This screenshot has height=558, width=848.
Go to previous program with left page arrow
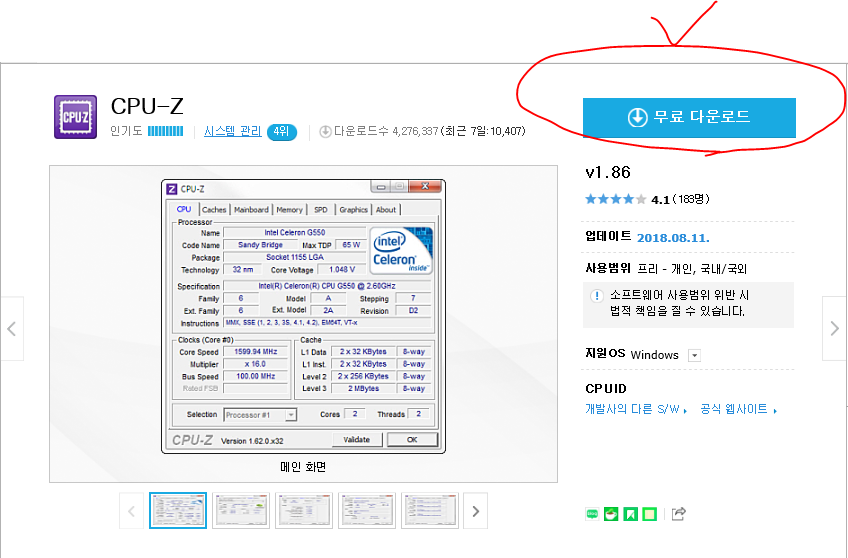click(11, 328)
